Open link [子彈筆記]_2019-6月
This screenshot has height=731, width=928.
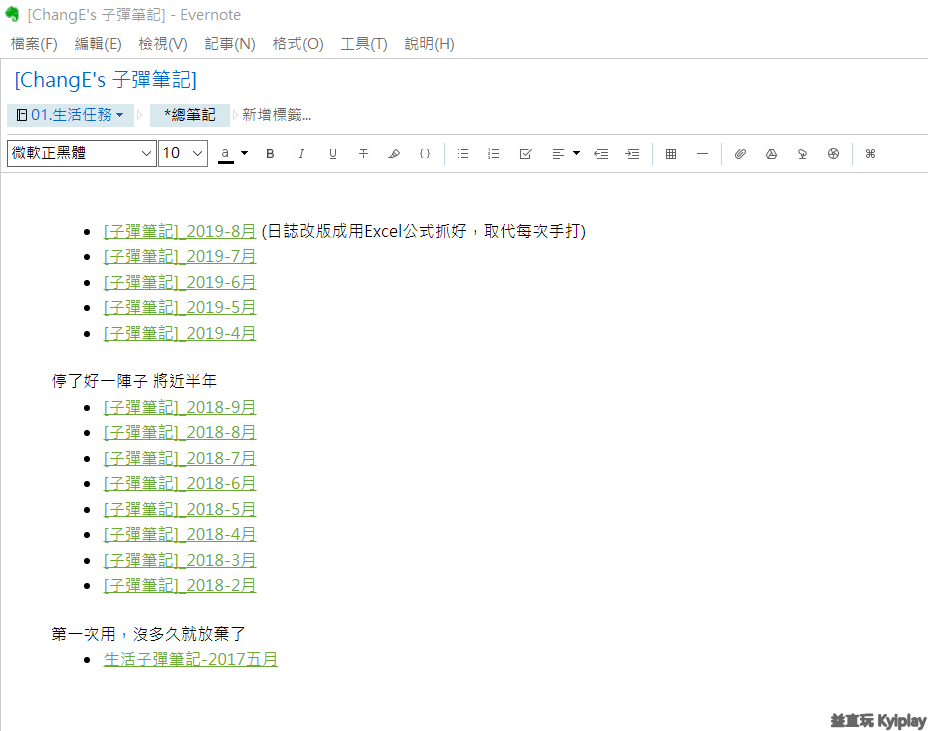point(179,282)
